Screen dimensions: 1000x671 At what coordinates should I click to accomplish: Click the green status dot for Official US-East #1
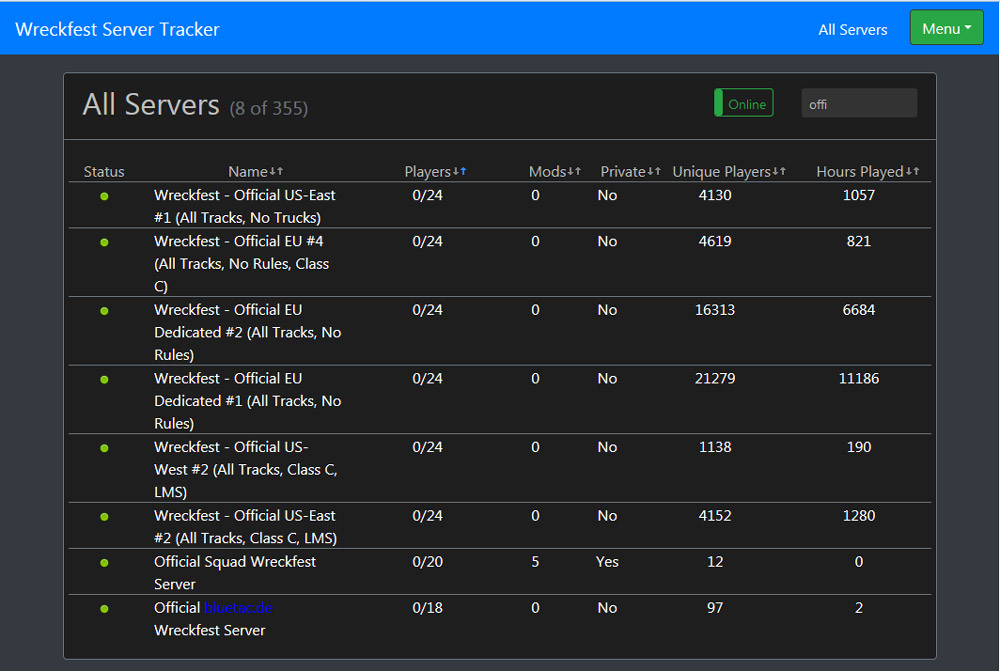[x=104, y=196]
